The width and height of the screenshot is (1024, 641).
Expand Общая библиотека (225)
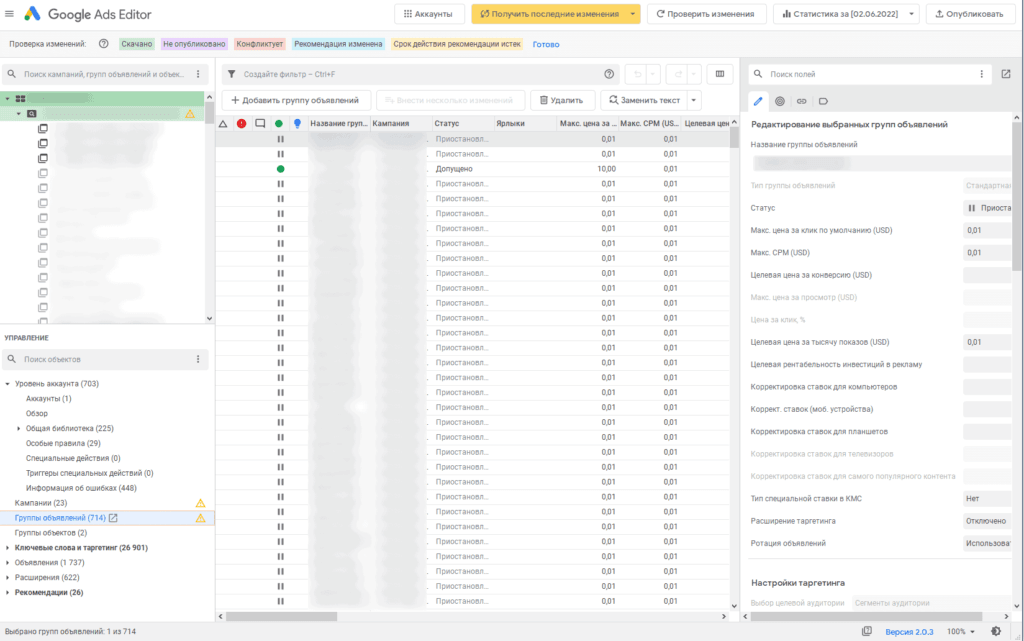coord(18,429)
